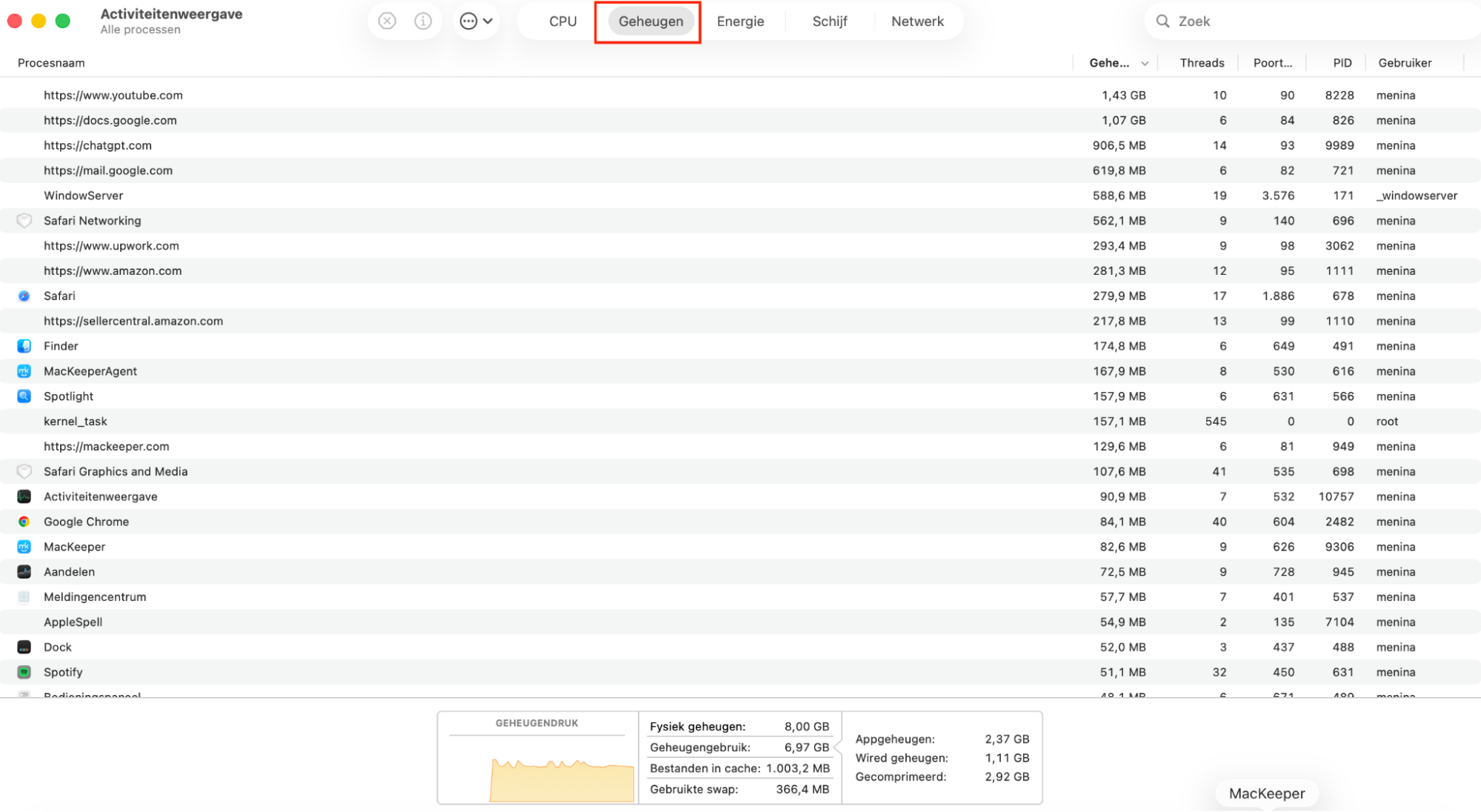Viewport: 1481px width, 812px height.
Task: Open the Schijf tab
Action: (828, 21)
